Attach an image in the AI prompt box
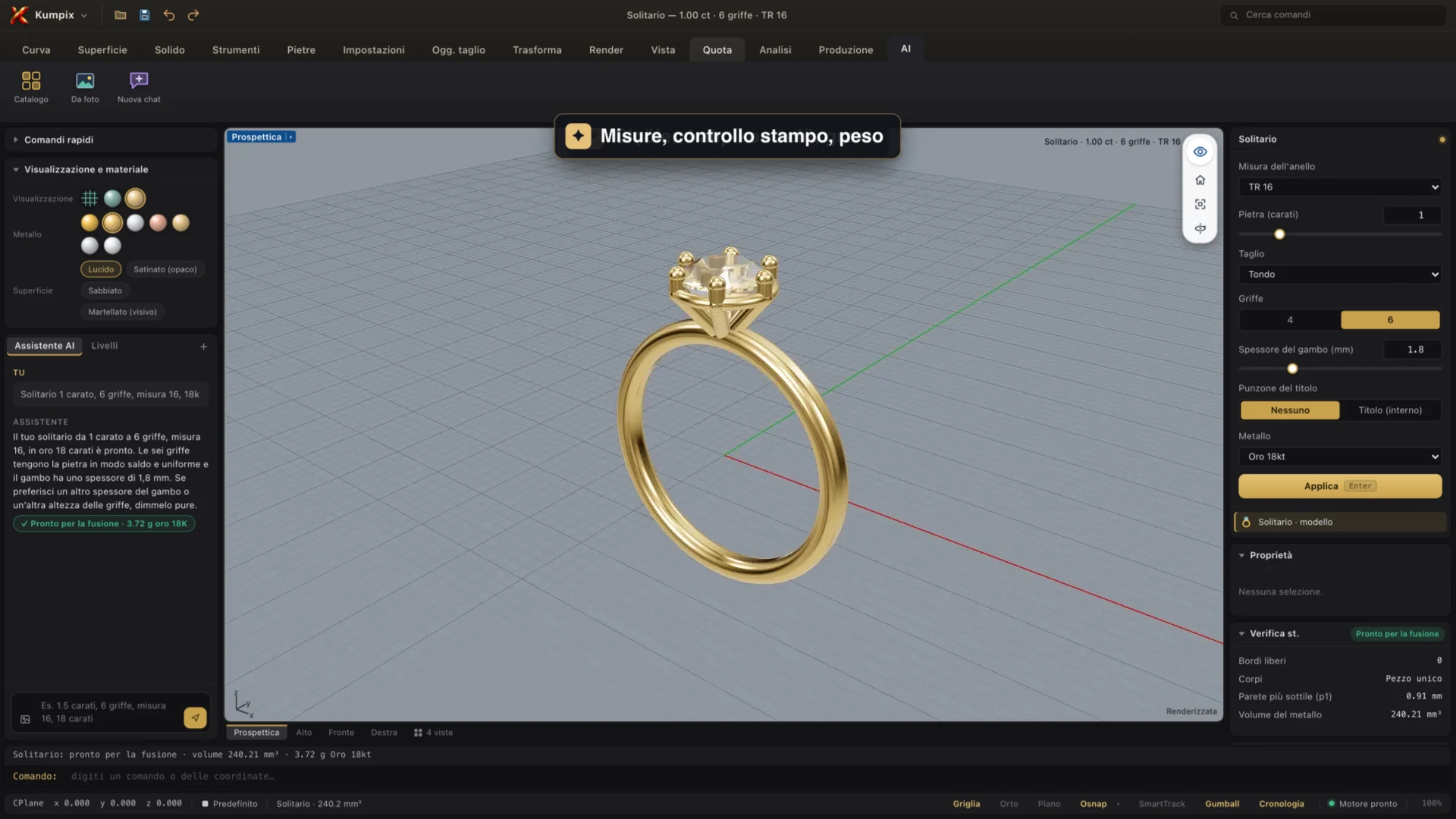This screenshot has height=819, width=1456. coord(25,719)
